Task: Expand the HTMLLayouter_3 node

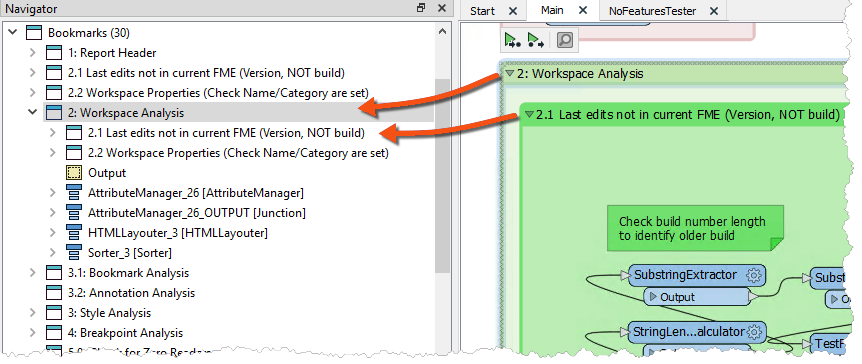Action: tap(53, 233)
